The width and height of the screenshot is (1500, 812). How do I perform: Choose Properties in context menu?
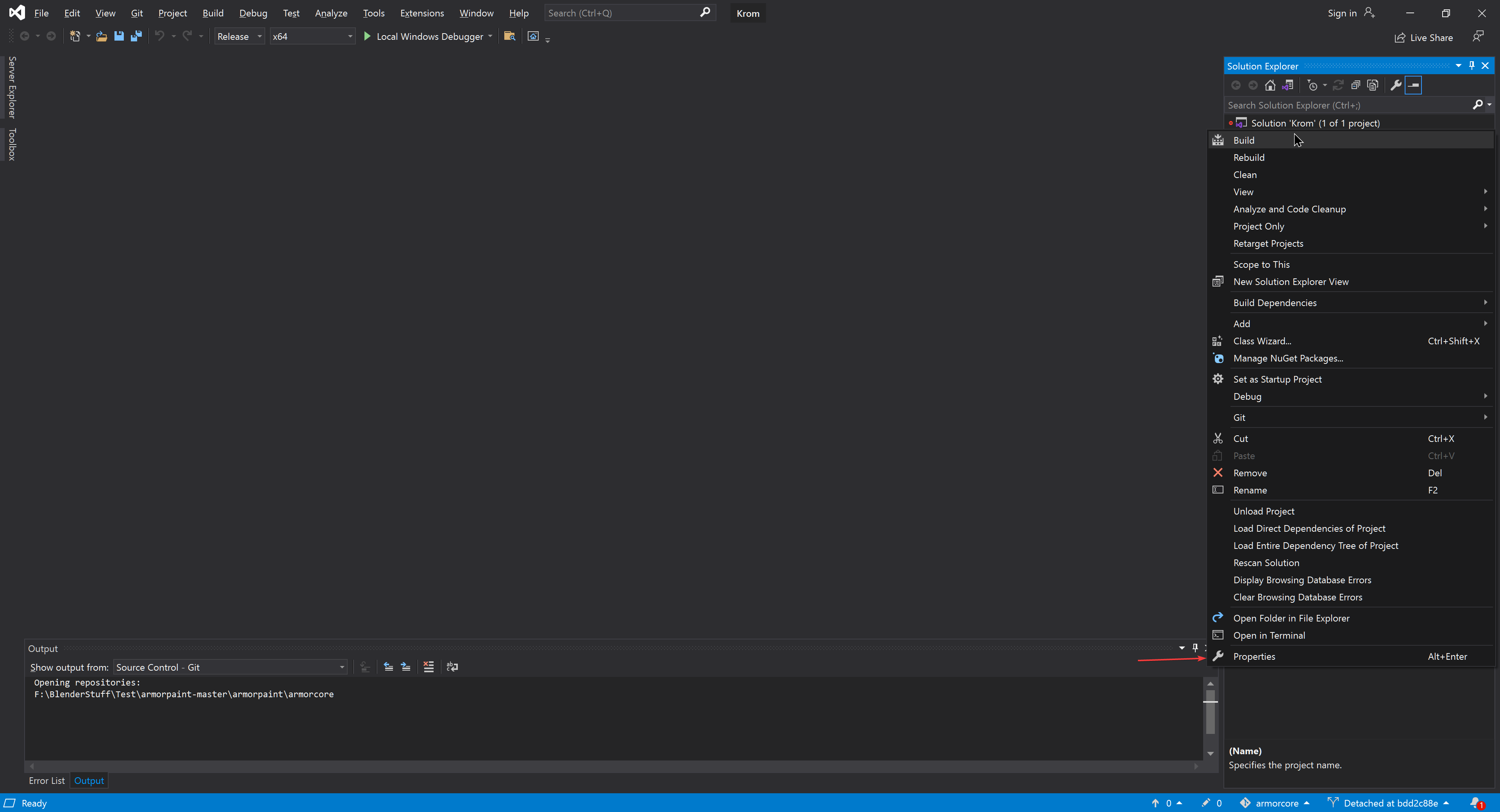point(1254,656)
